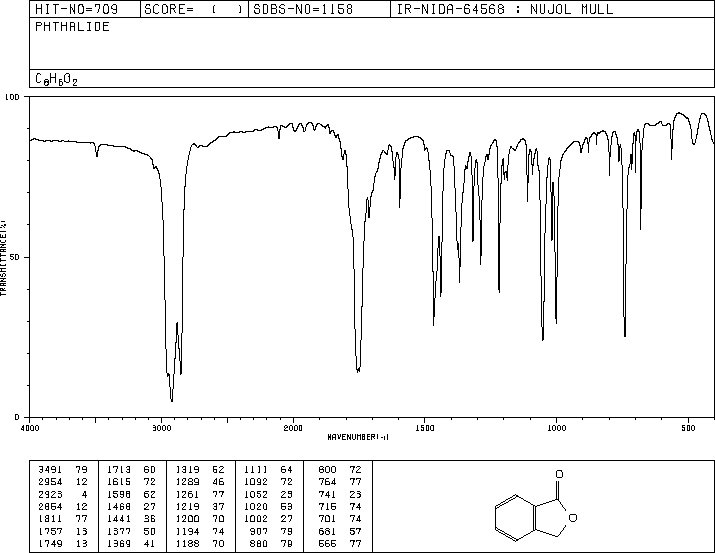This screenshot has height=553, width=715.
Task: Click the TRANSMITTANCE axis title
Action: coord(3,258)
